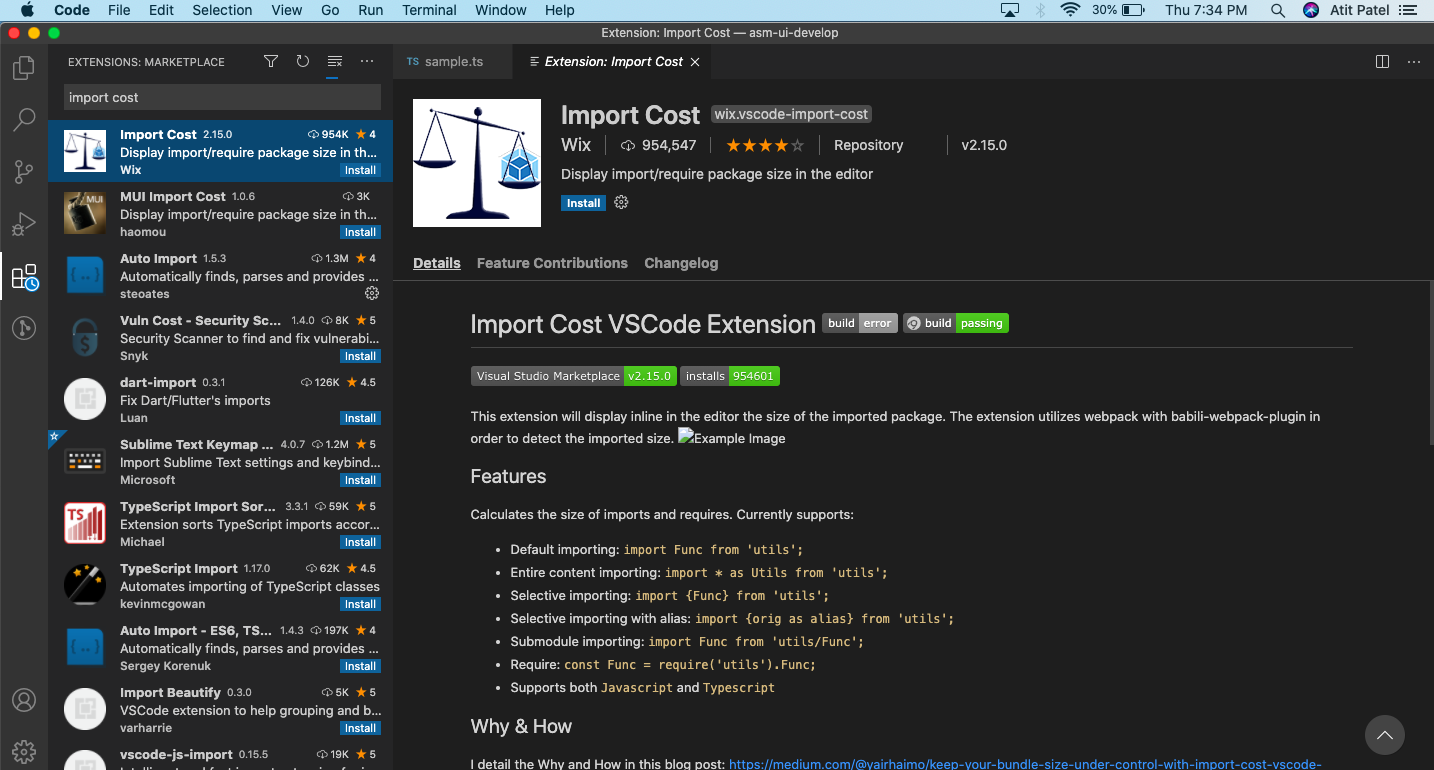Open the GitLens icon in activity bar
The height and width of the screenshot is (770, 1434).
click(24, 327)
